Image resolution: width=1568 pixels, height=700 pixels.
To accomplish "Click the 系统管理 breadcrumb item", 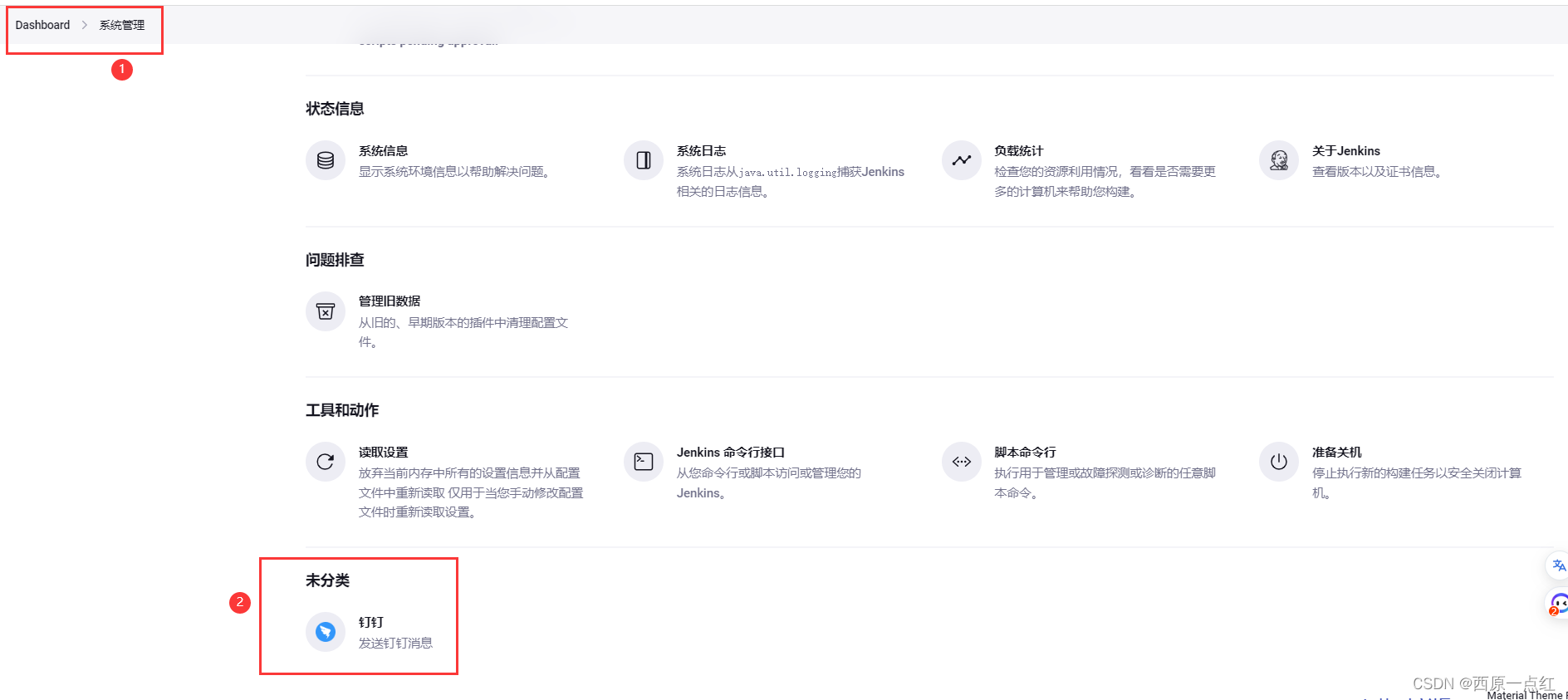I will (122, 25).
